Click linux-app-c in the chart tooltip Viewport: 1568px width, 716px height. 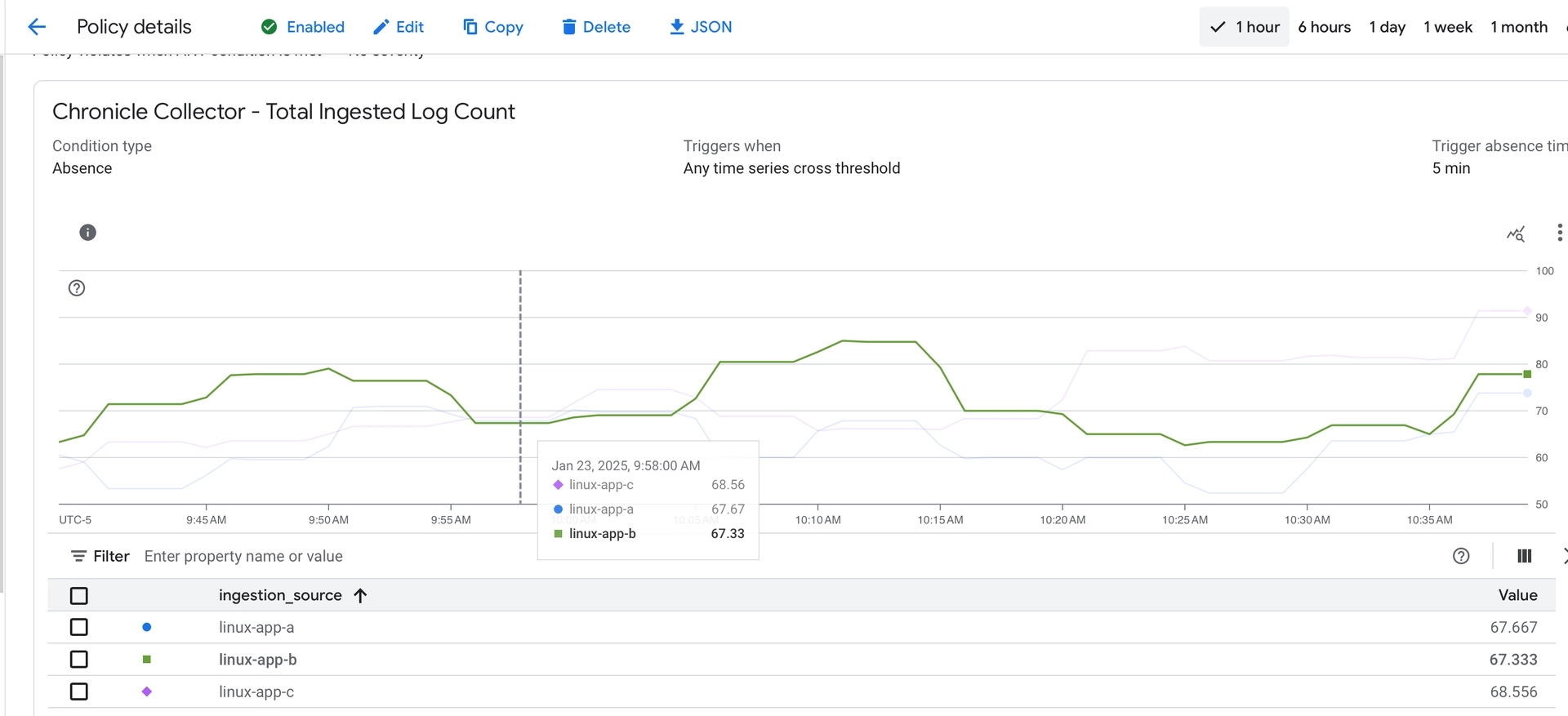tap(601, 485)
